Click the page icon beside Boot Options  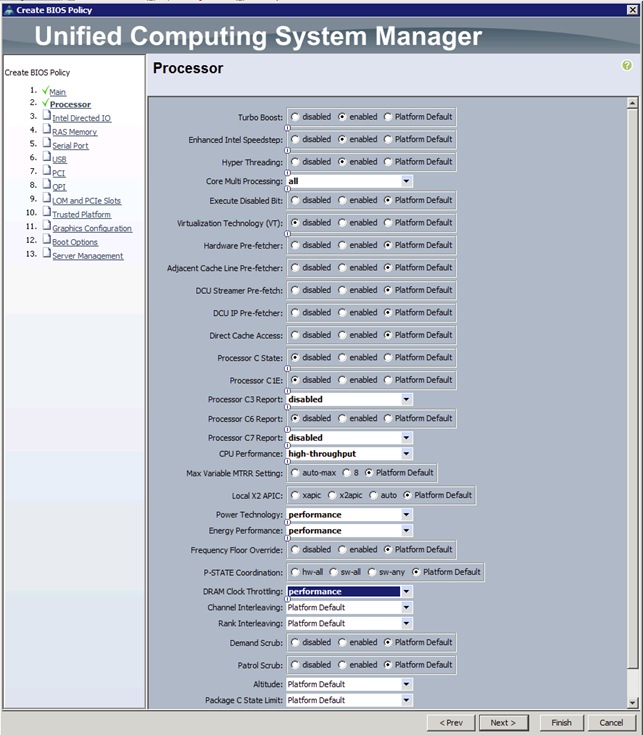(x=46, y=239)
